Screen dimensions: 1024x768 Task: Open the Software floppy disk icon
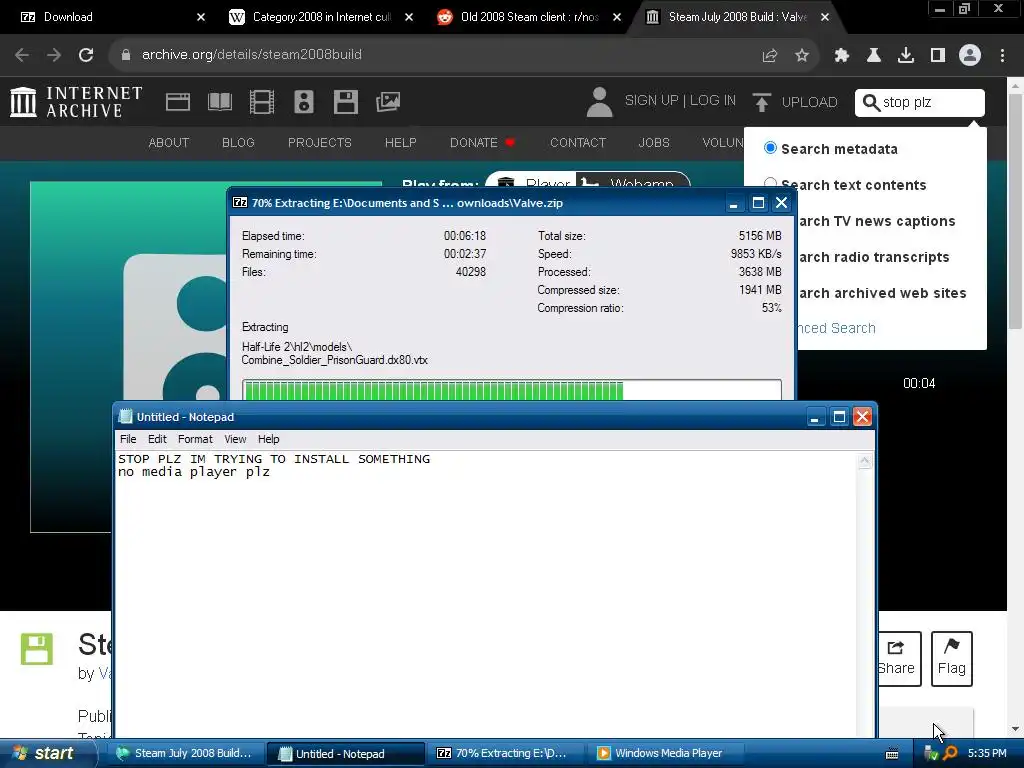pyautogui.click(x=345, y=102)
